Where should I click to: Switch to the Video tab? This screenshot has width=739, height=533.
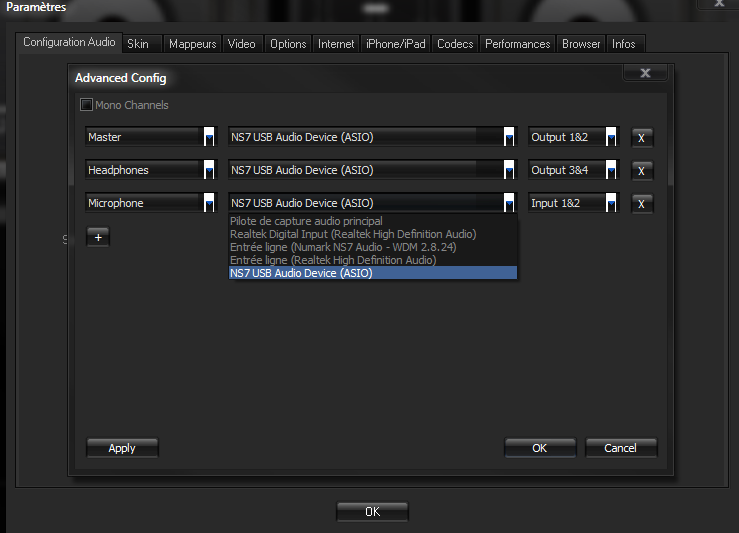click(242, 44)
